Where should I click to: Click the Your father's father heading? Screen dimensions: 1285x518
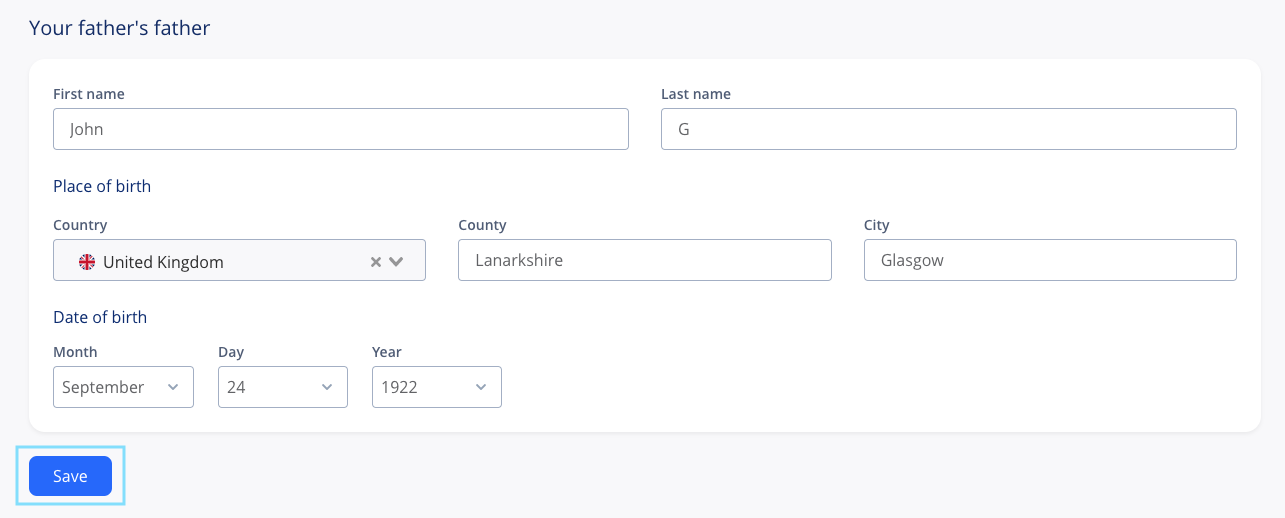[120, 28]
